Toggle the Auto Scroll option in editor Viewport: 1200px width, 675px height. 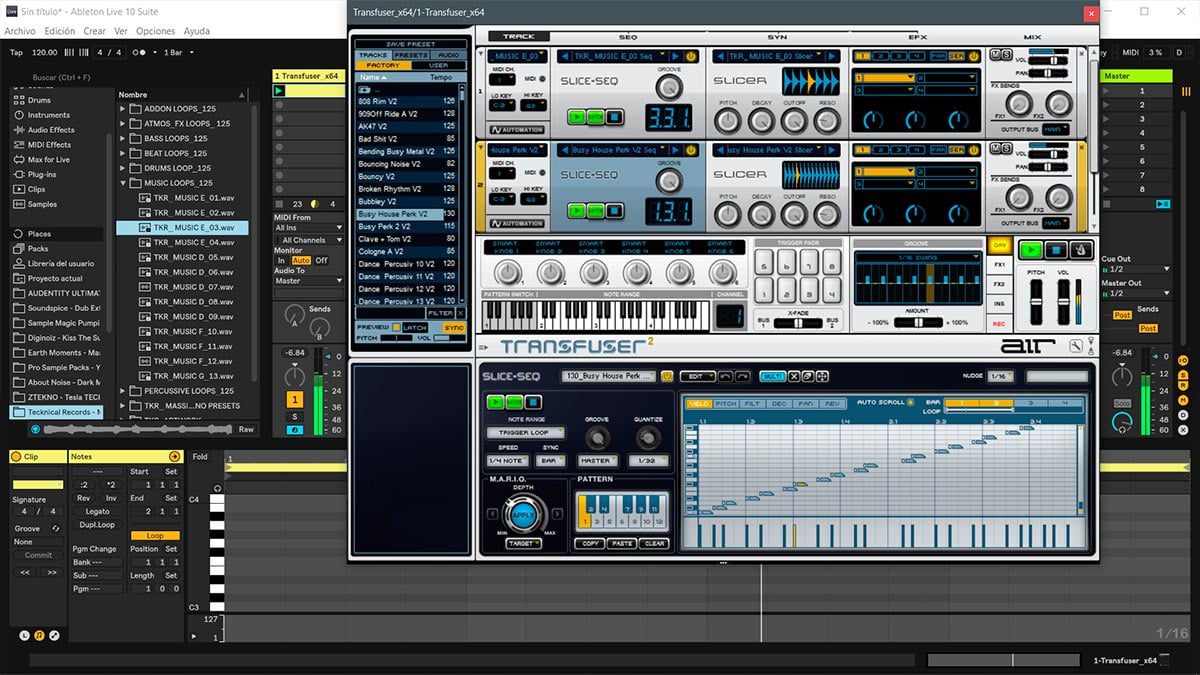point(910,402)
